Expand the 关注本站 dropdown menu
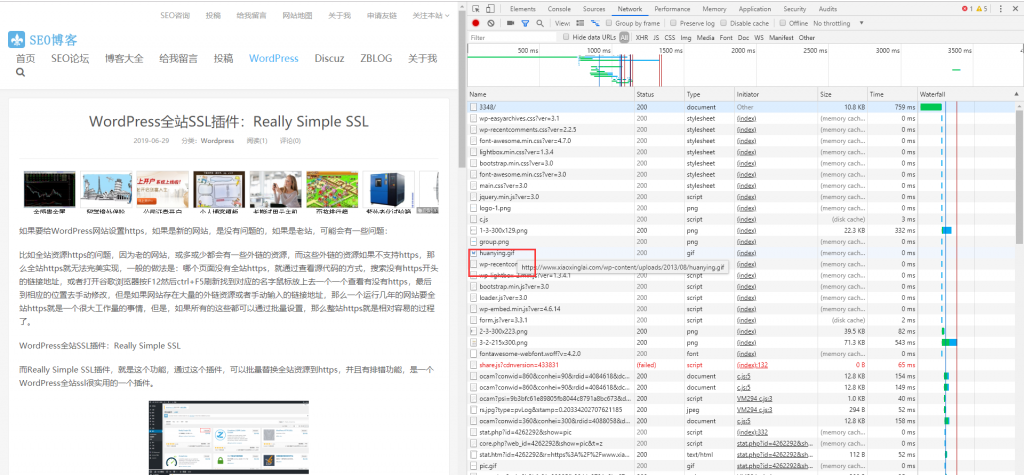This screenshot has width=1024, height=475. coord(431,15)
